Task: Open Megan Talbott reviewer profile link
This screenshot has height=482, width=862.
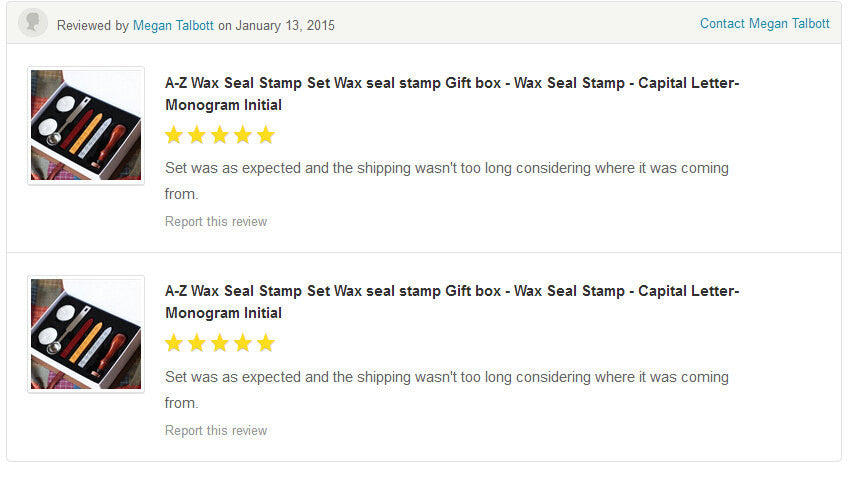Action: pyautogui.click(x=173, y=25)
